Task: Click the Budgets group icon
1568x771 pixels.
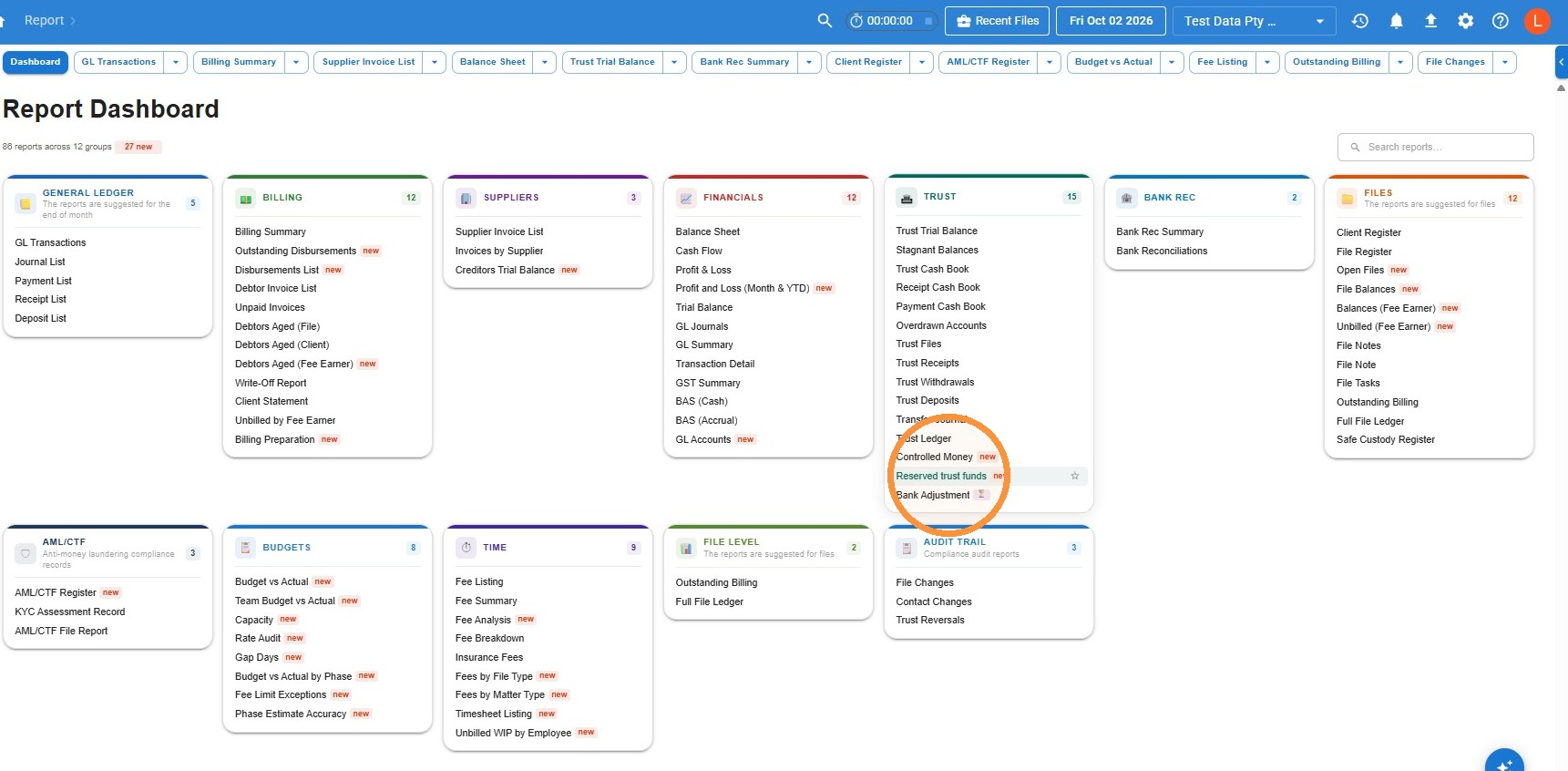Action: [x=245, y=548]
